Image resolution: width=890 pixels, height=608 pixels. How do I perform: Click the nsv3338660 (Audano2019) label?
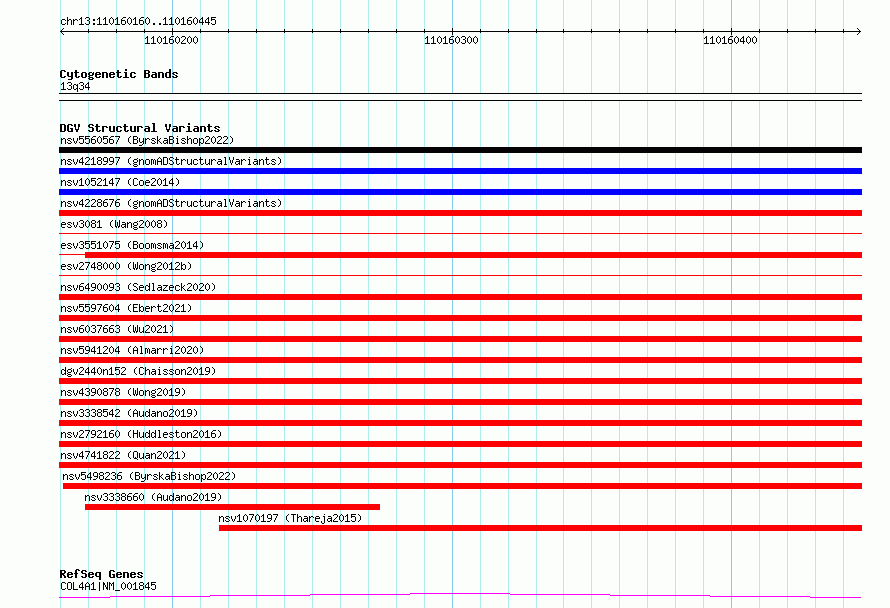[x=153, y=497]
